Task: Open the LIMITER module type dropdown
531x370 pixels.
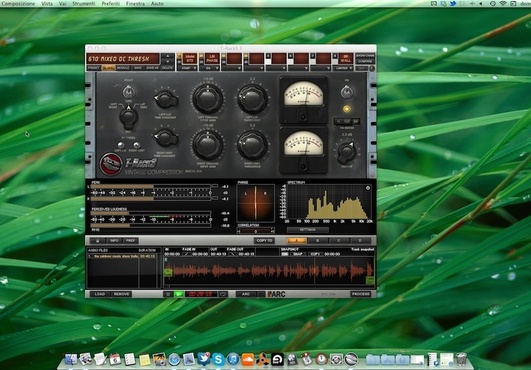Action: (344, 68)
